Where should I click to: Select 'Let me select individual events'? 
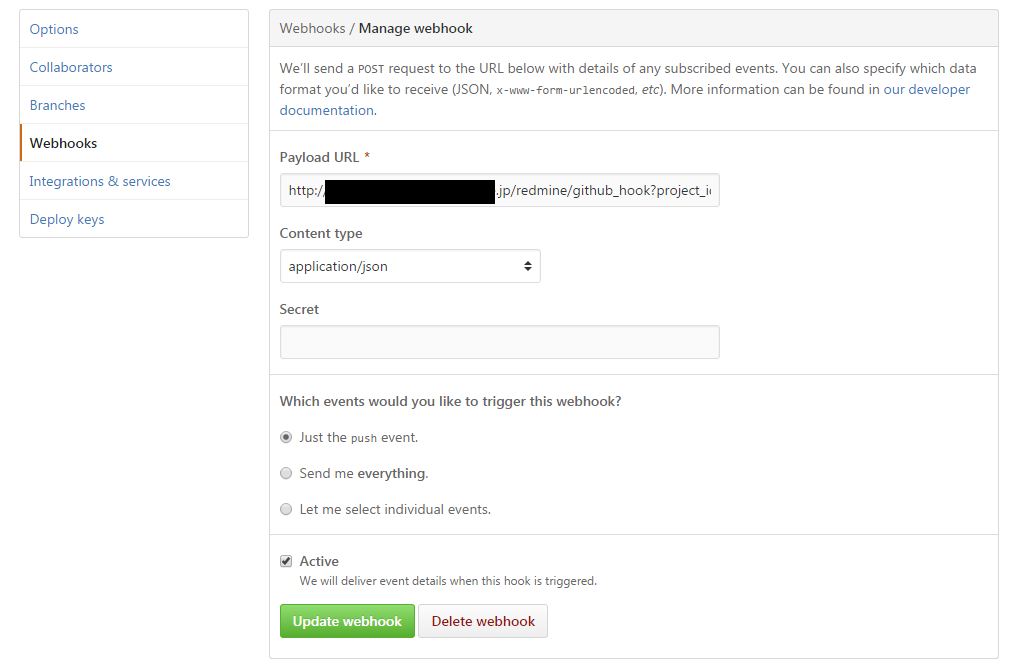(286, 509)
